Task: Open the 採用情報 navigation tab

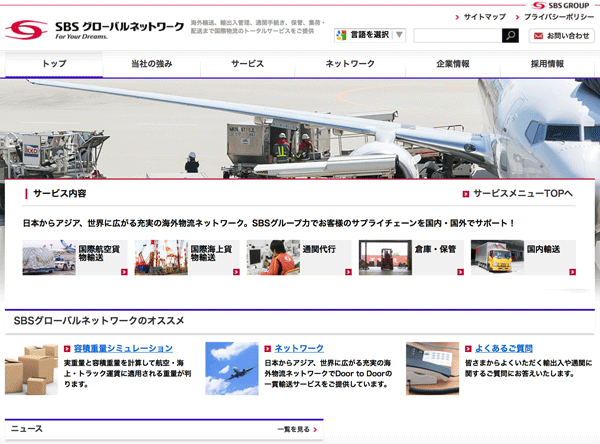Action: point(546,64)
